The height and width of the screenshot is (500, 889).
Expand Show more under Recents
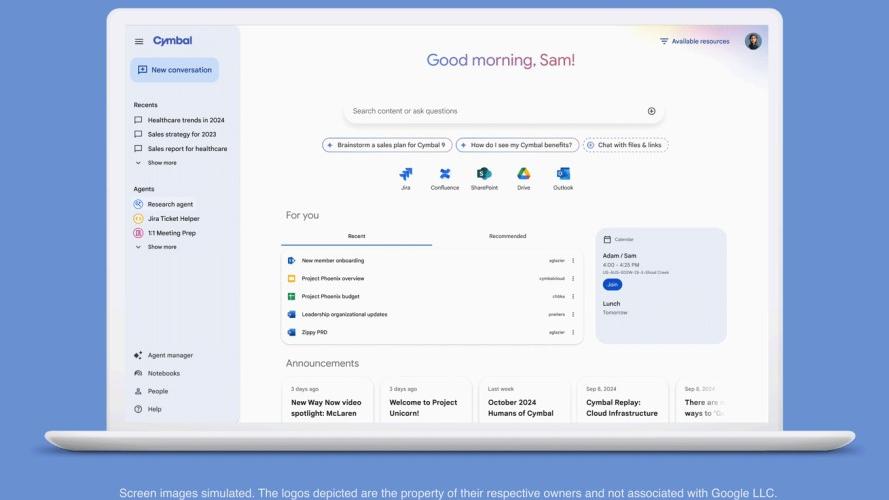156,163
